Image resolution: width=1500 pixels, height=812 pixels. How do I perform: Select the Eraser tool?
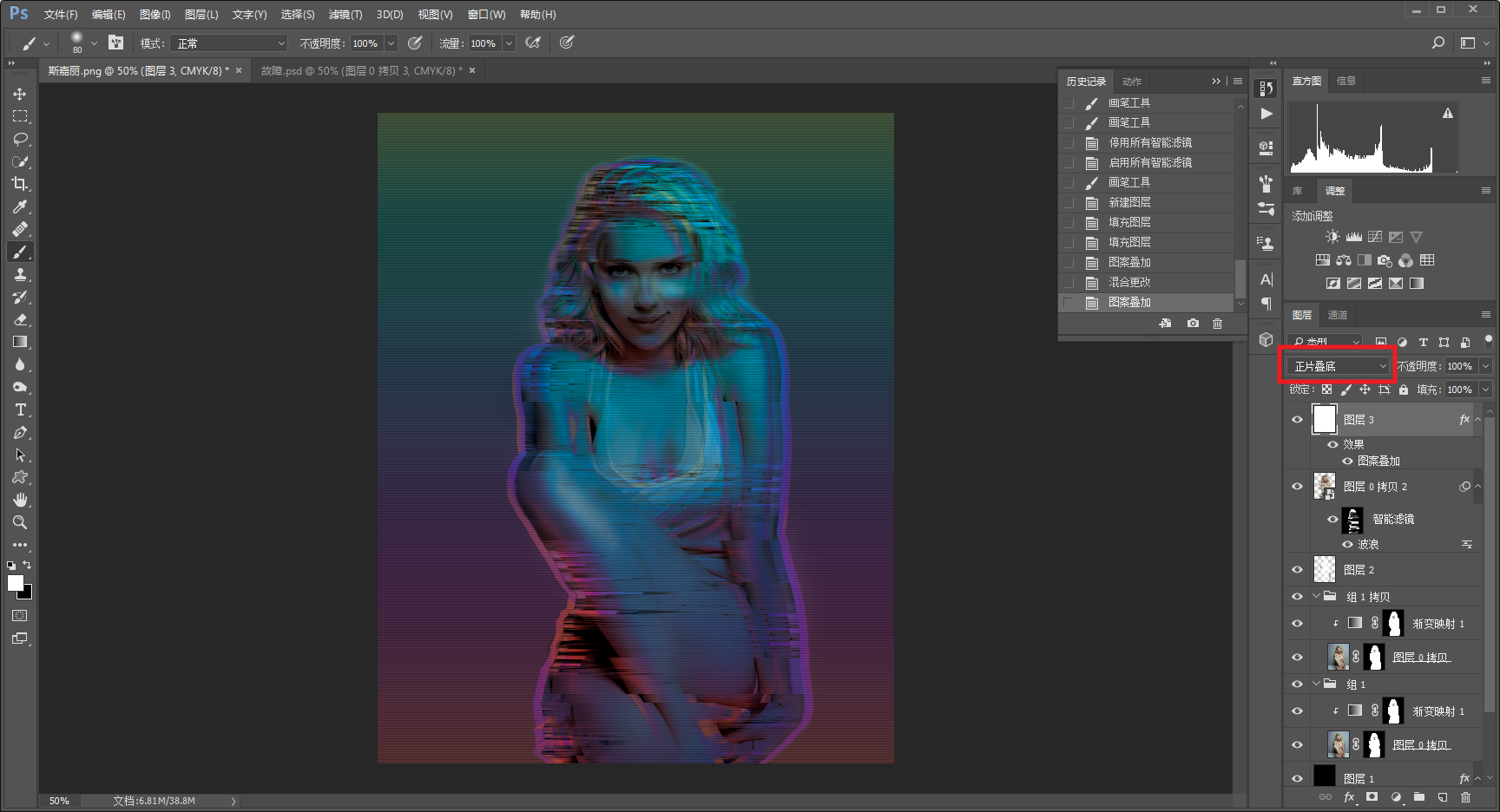19,319
